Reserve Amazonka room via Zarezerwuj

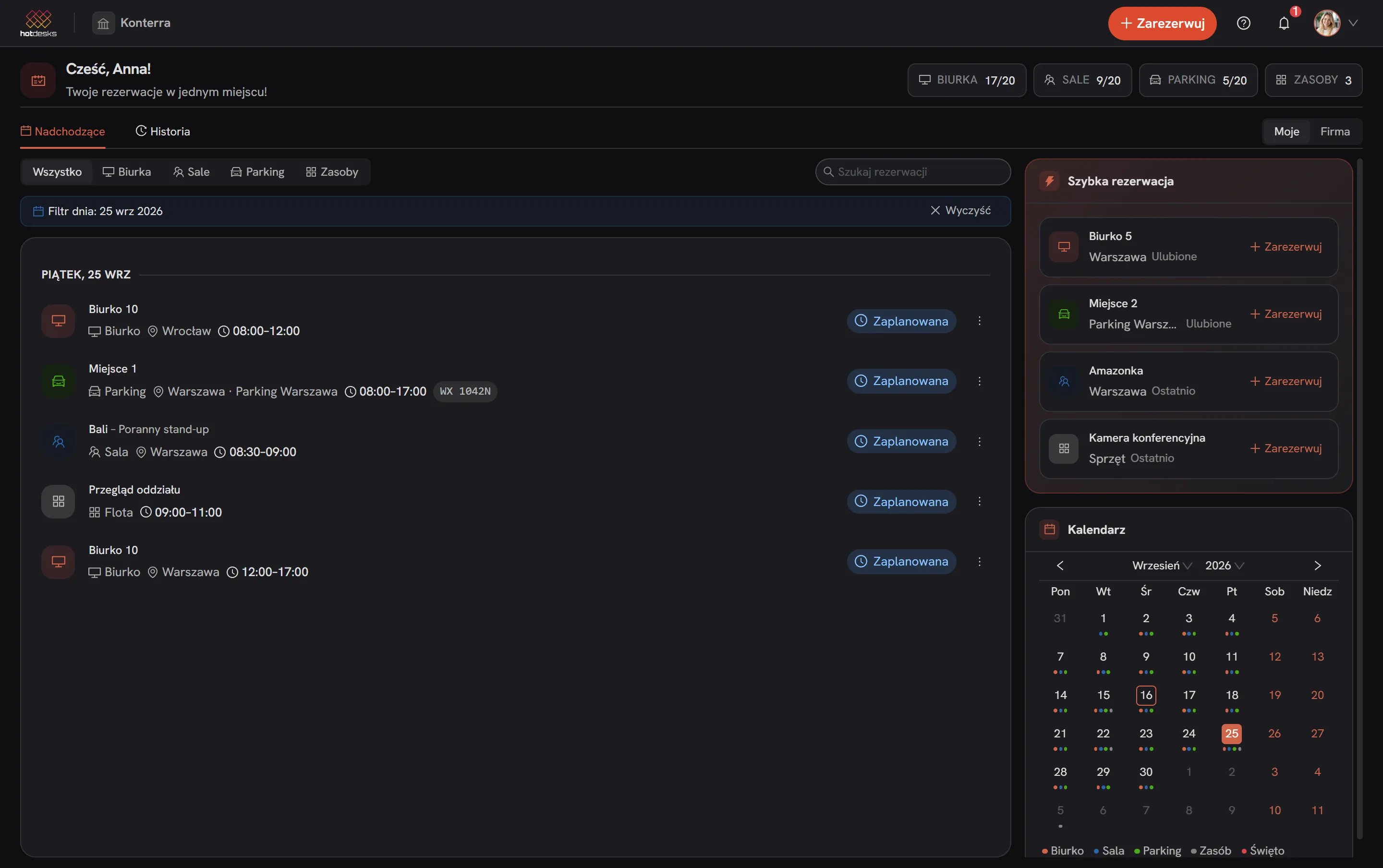1286,381
